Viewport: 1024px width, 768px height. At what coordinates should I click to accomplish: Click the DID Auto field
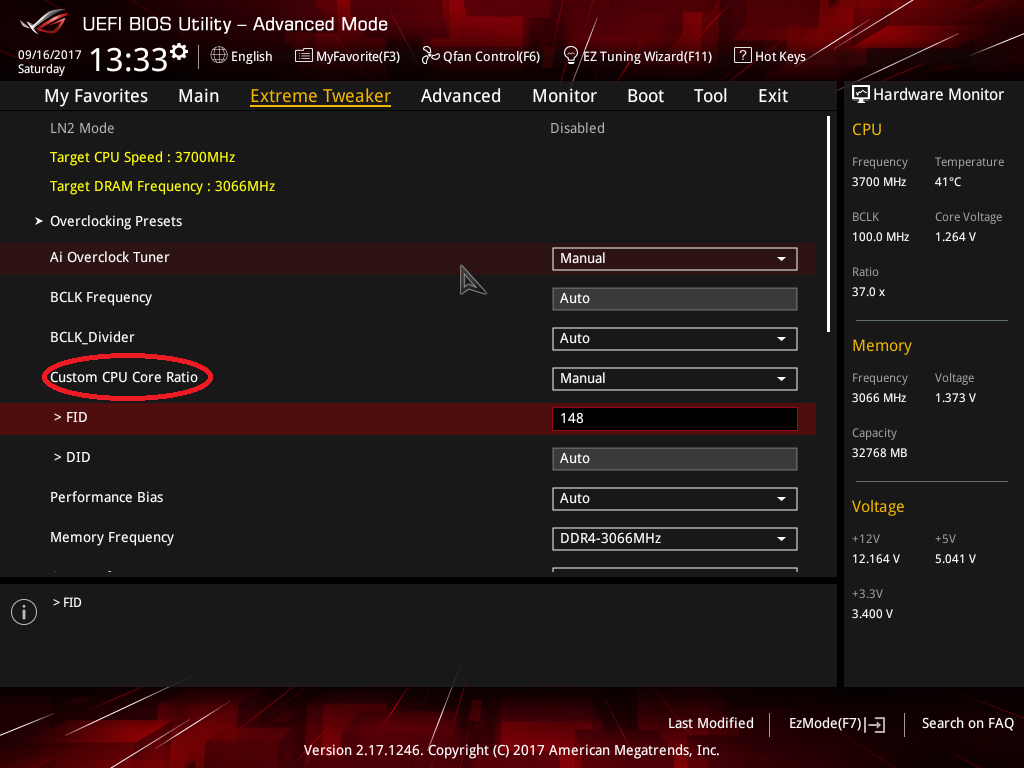(675, 458)
